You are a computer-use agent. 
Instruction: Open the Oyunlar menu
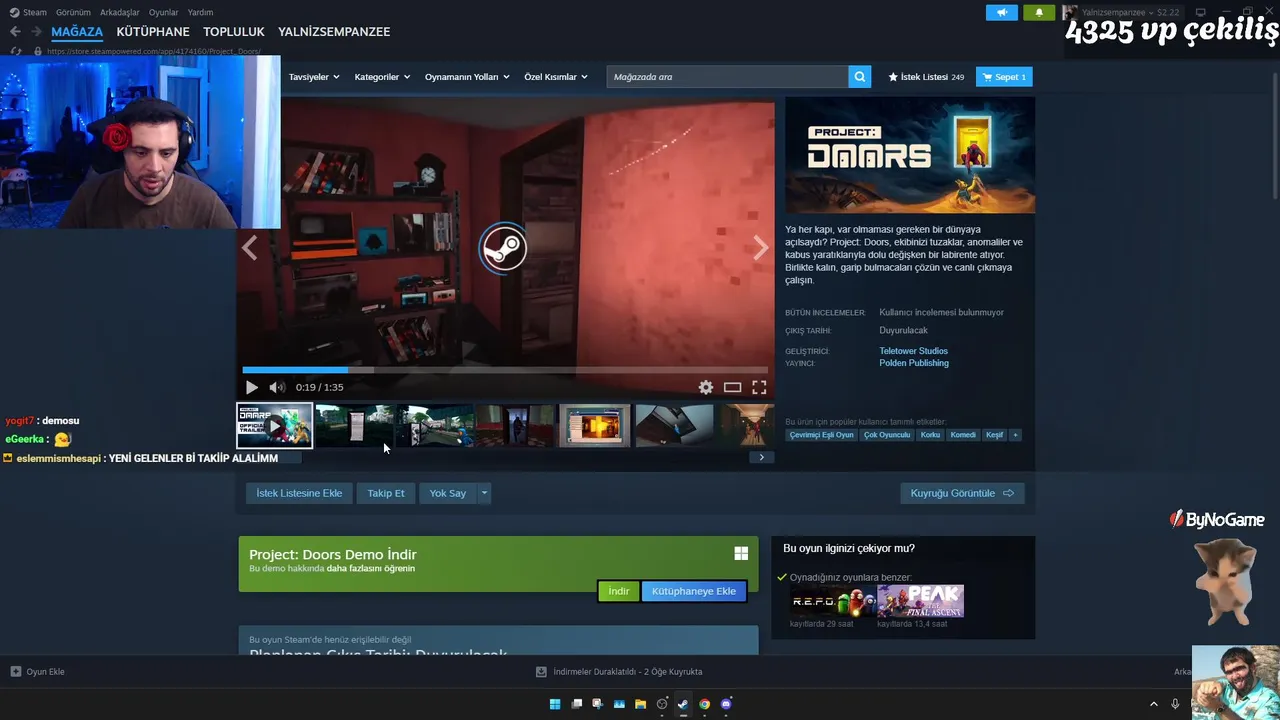click(163, 12)
